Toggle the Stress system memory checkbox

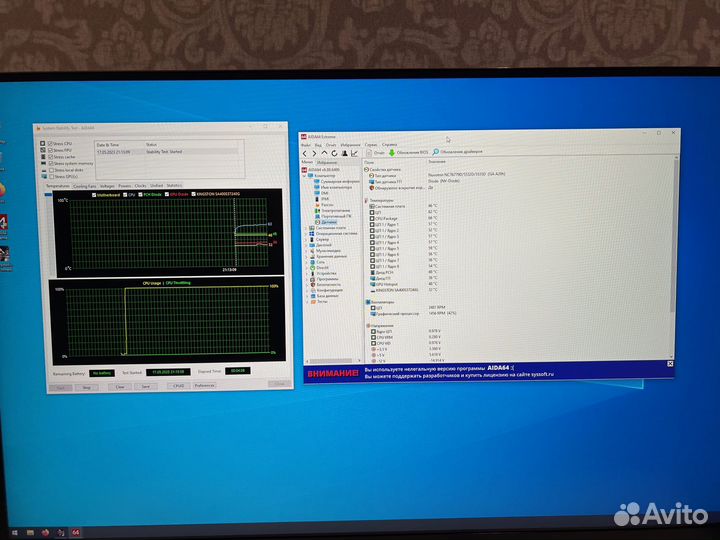pyautogui.click(x=51, y=163)
